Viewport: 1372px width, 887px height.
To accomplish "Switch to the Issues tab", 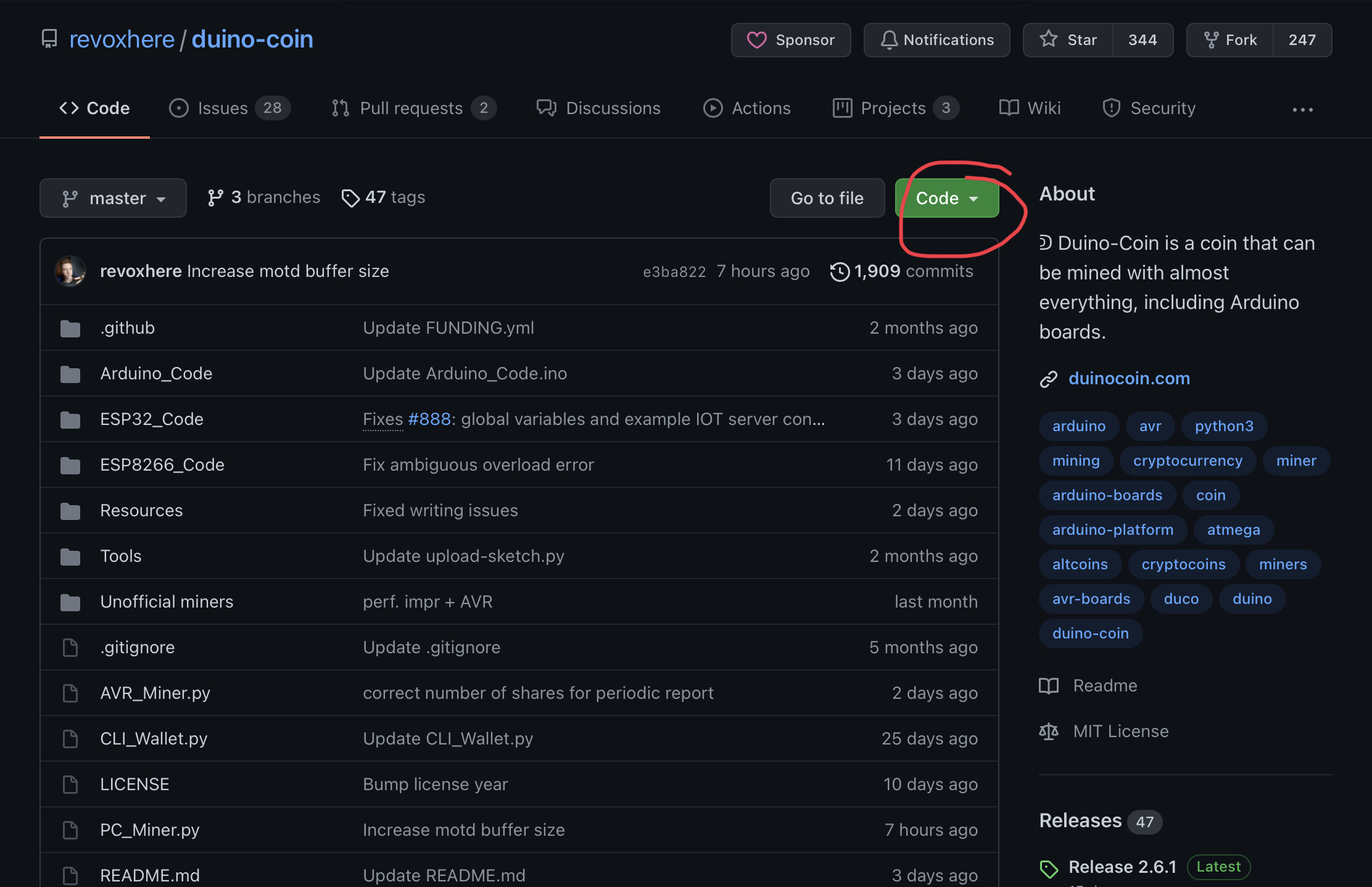I will [x=222, y=108].
